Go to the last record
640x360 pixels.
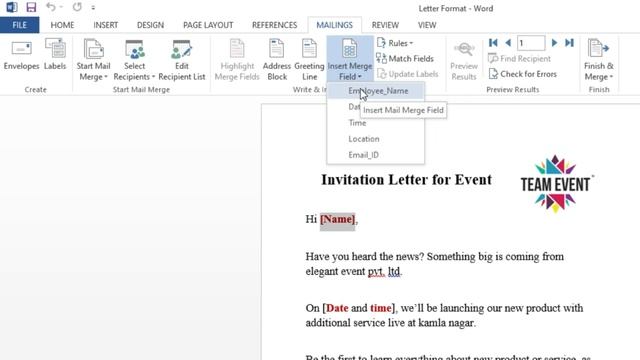pyautogui.click(x=569, y=43)
